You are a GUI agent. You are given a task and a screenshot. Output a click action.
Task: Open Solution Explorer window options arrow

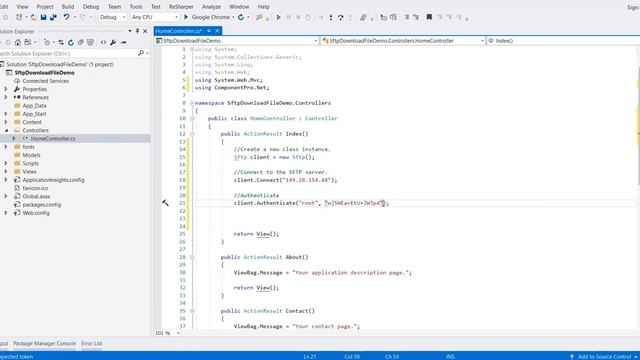tap(130, 31)
